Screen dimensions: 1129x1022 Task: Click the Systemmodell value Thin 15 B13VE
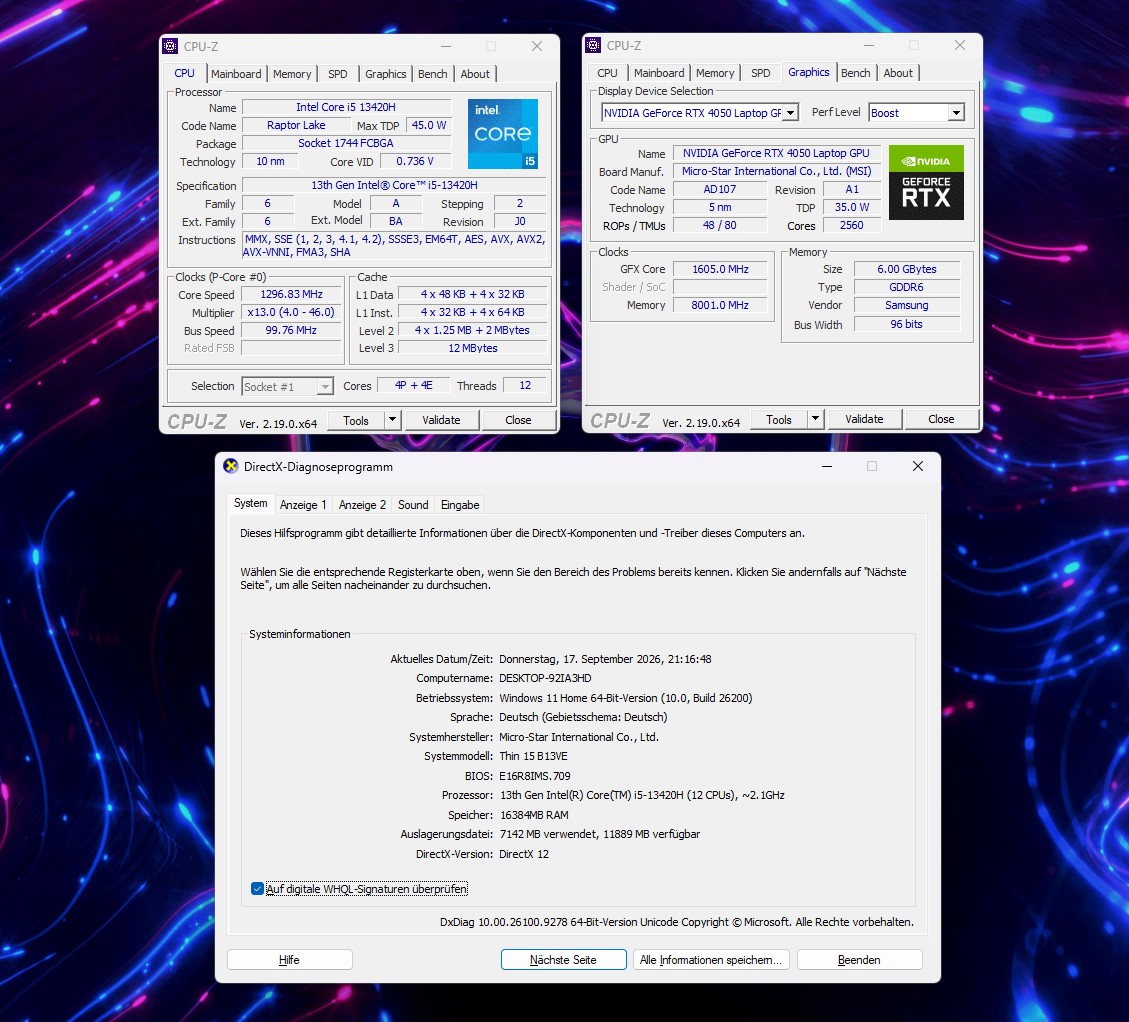[x=534, y=756]
